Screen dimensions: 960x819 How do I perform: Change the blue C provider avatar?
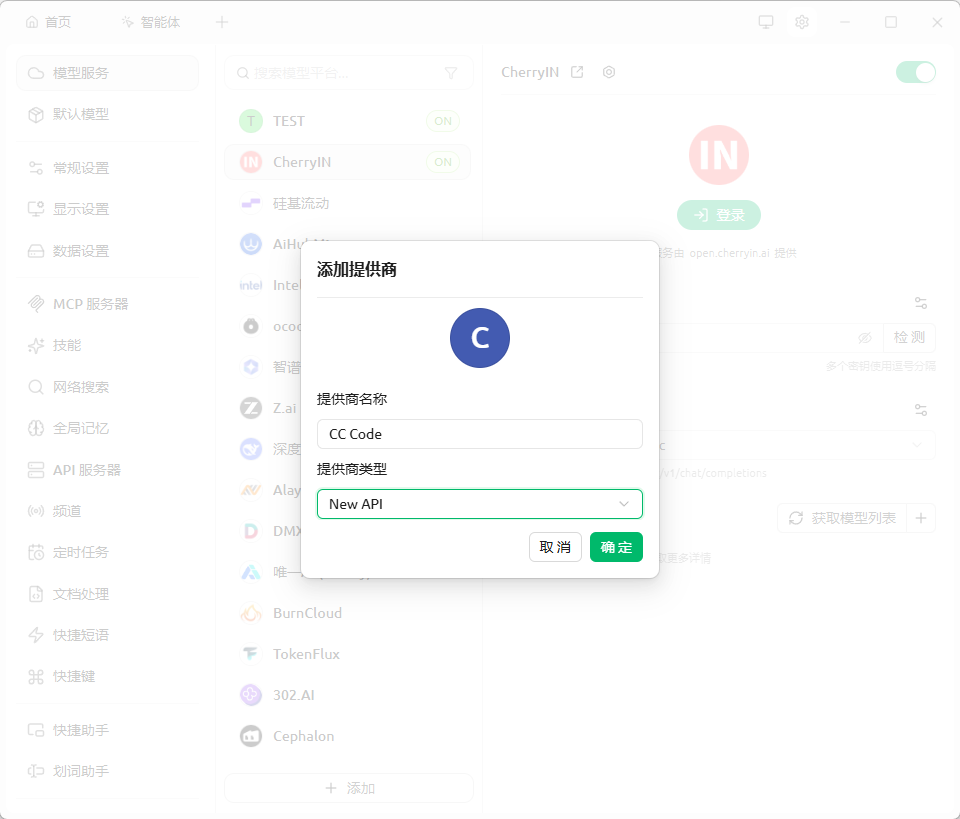click(479, 338)
